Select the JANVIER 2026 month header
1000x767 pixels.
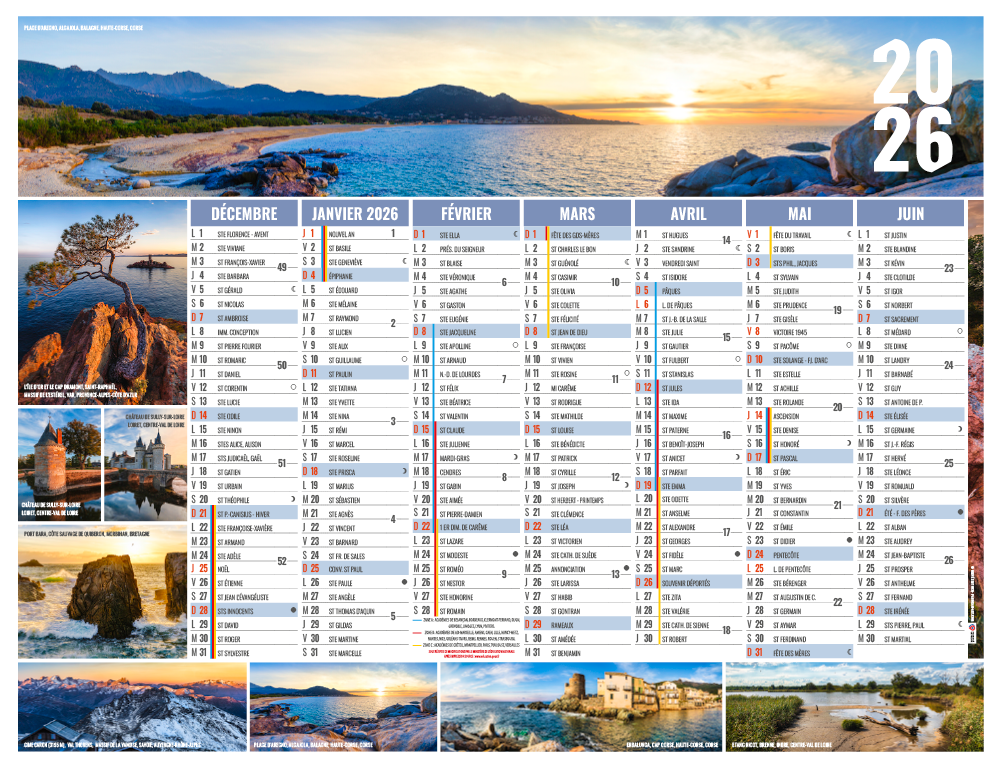pyautogui.click(x=355, y=213)
